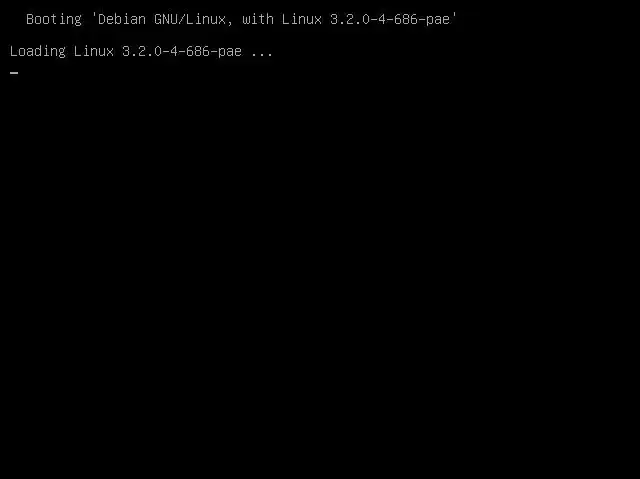Click the comma after GNU/Linux
Viewport: 640px width, 479px height.
pyautogui.click(x=230, y=23)
